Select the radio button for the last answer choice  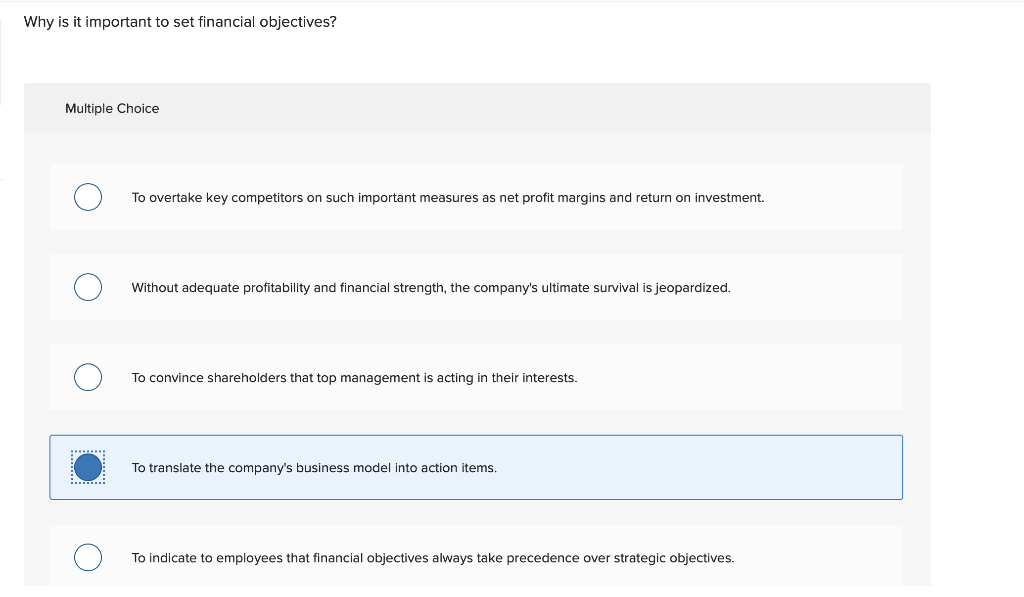pos(88,557)
